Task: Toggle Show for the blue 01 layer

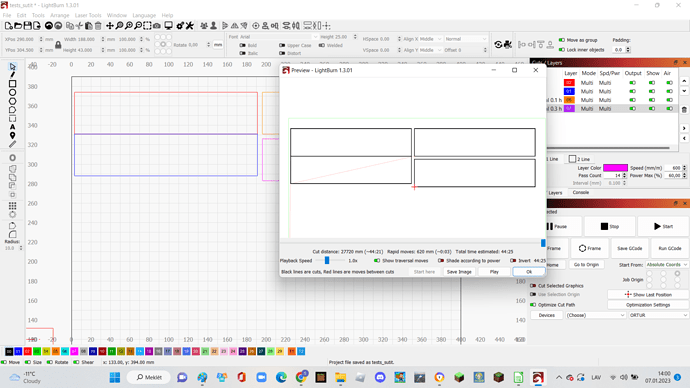Action: [652, 91]
